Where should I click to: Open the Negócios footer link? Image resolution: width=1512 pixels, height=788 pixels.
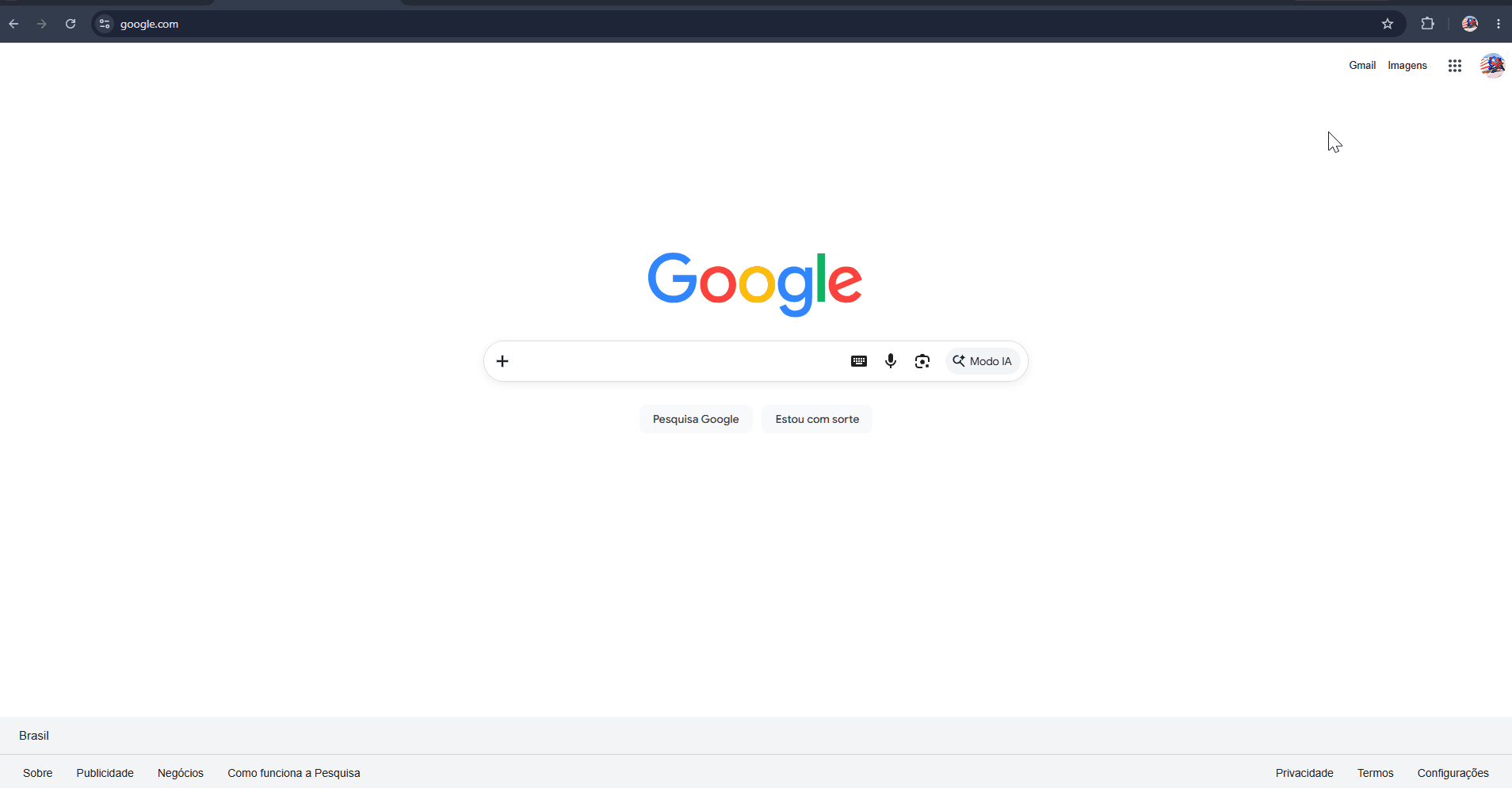181,773
